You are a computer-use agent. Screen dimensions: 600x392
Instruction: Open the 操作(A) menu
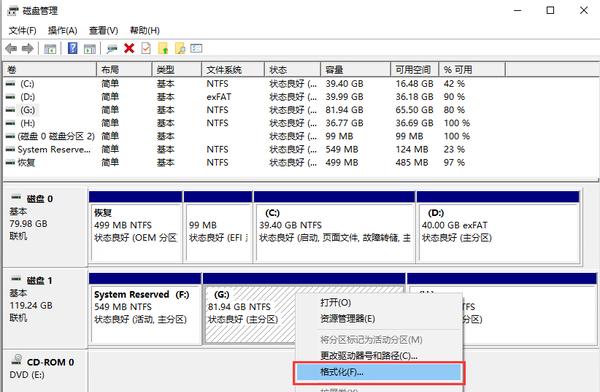(63, 30)
